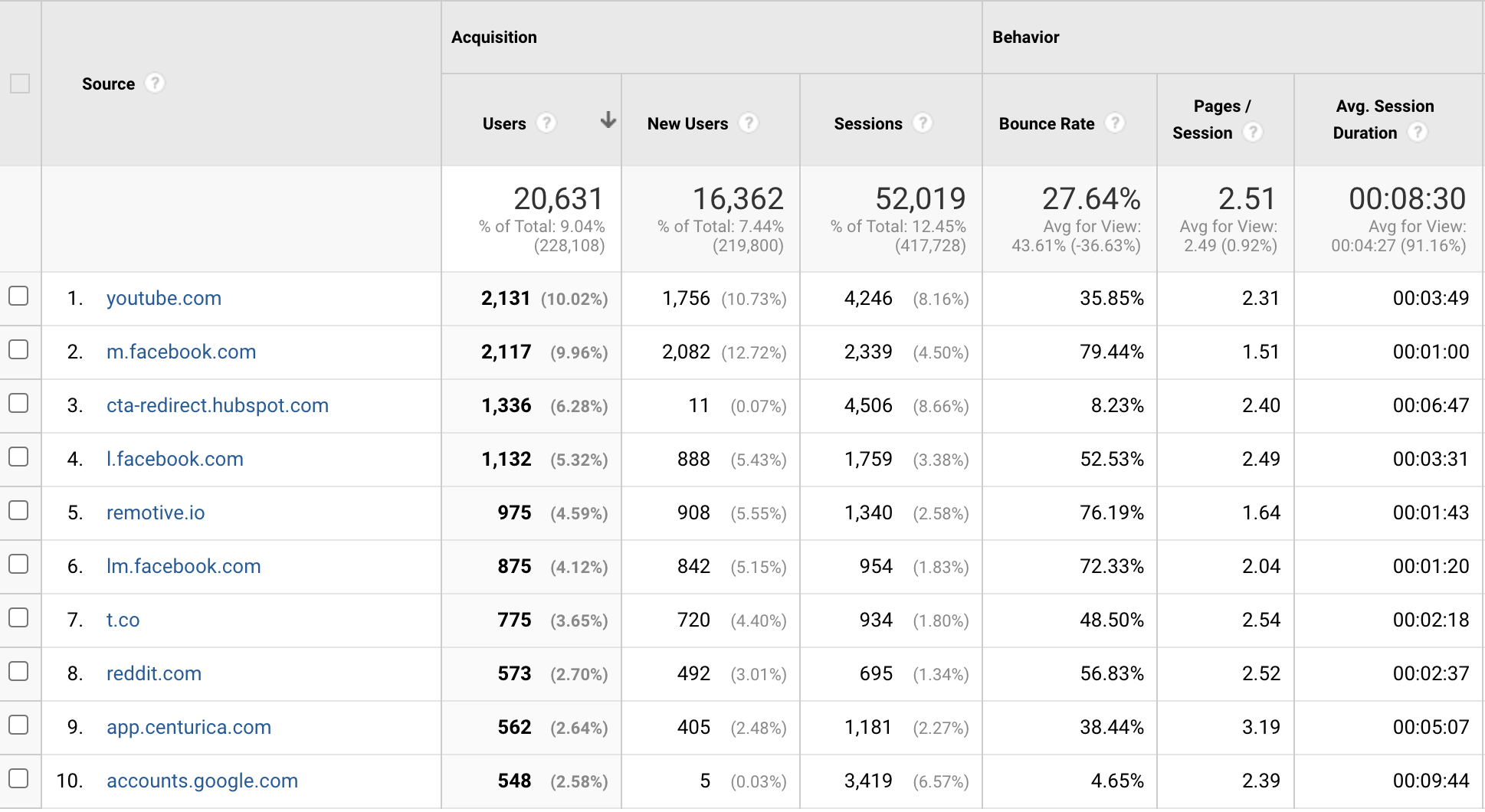Image resolution: width=1485 pixels, height=812 pixels.
Task: Sort table by Sessions column header
Action: tap(867, 124)
